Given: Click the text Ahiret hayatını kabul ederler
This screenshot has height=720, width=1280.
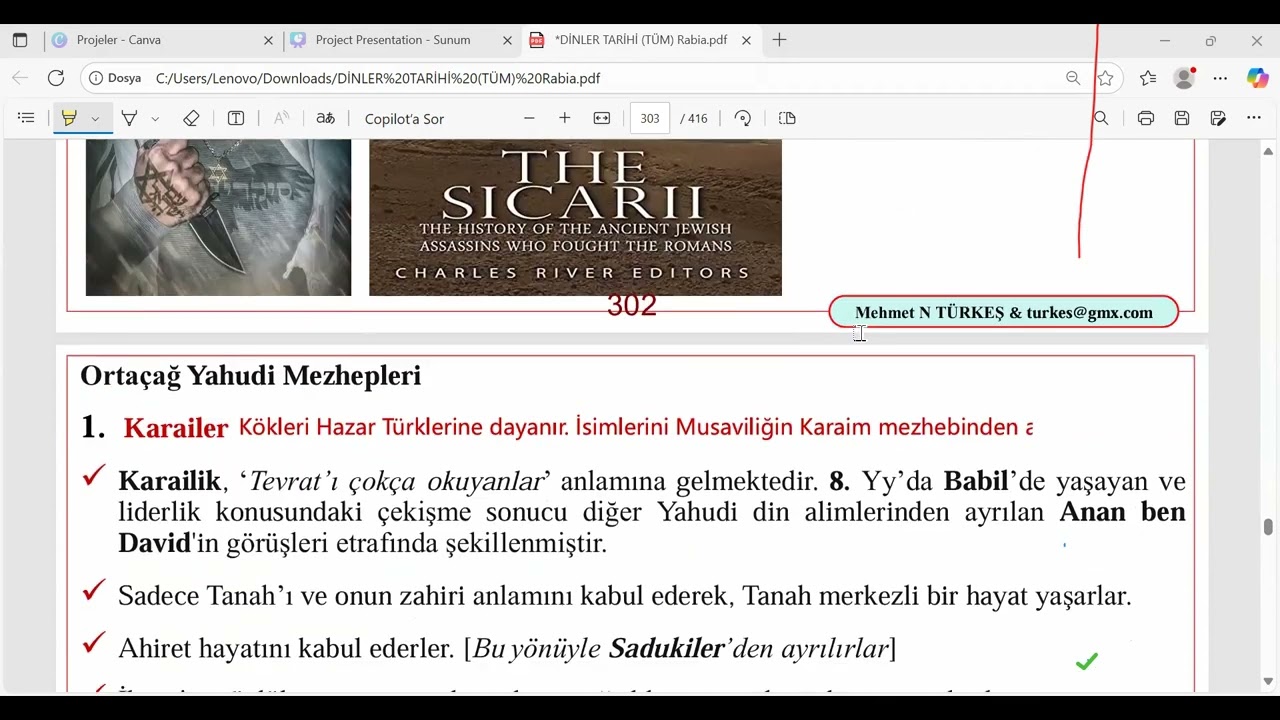Looking at the screenshot, I should (286, 649).
